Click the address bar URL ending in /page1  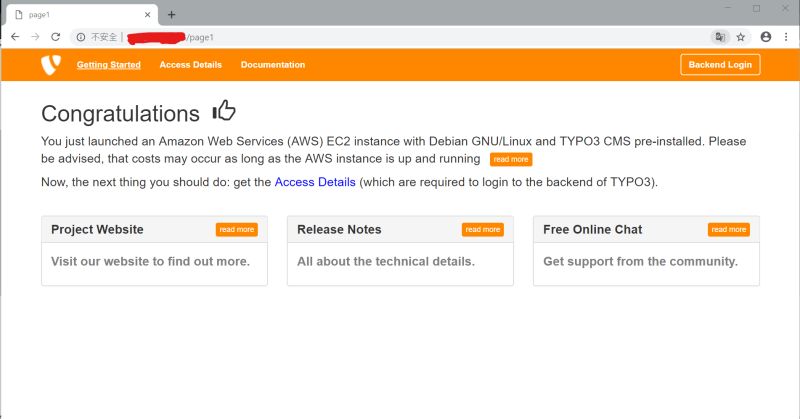click(170, 37)
